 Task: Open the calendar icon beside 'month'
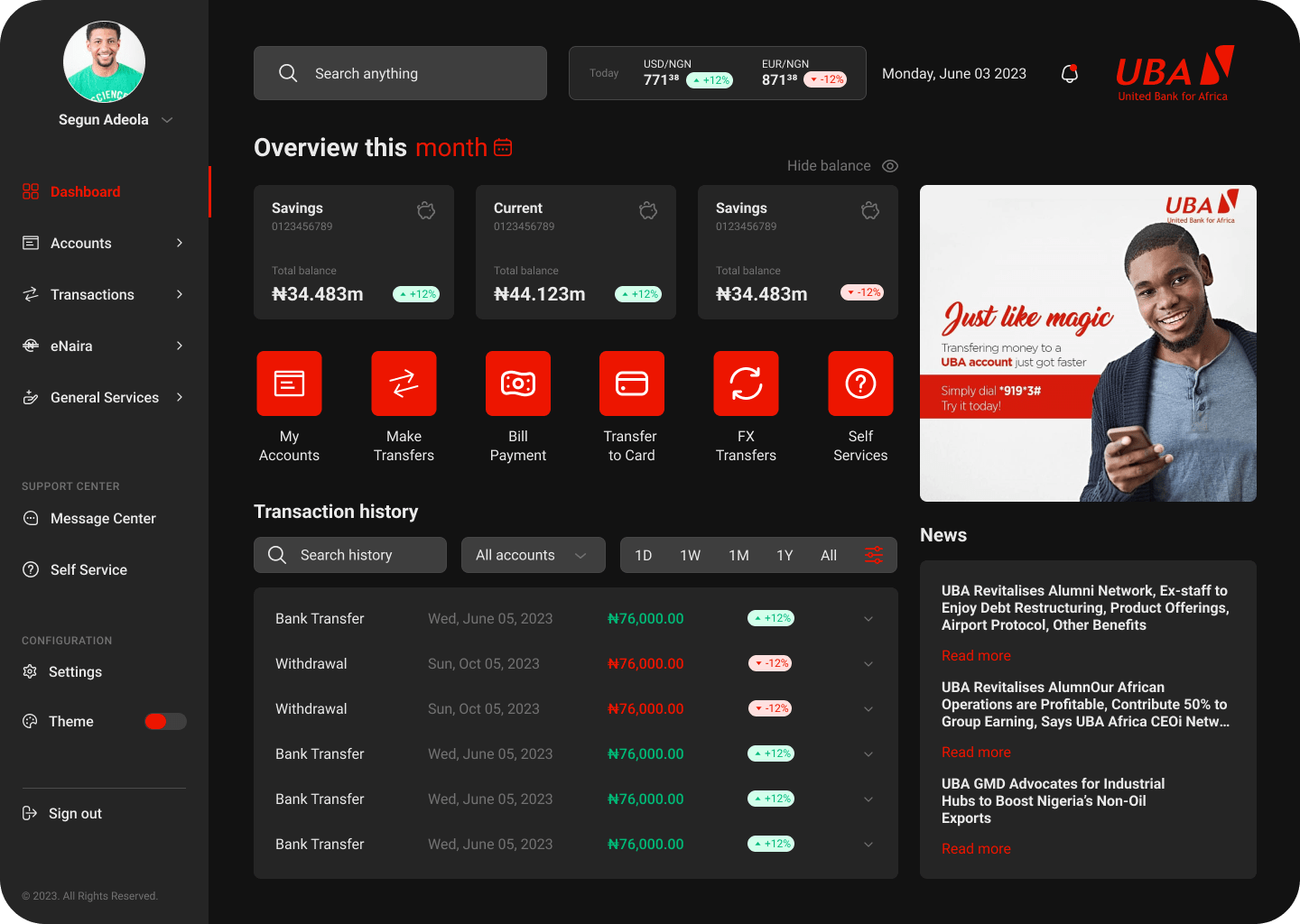tap(503, 147)
